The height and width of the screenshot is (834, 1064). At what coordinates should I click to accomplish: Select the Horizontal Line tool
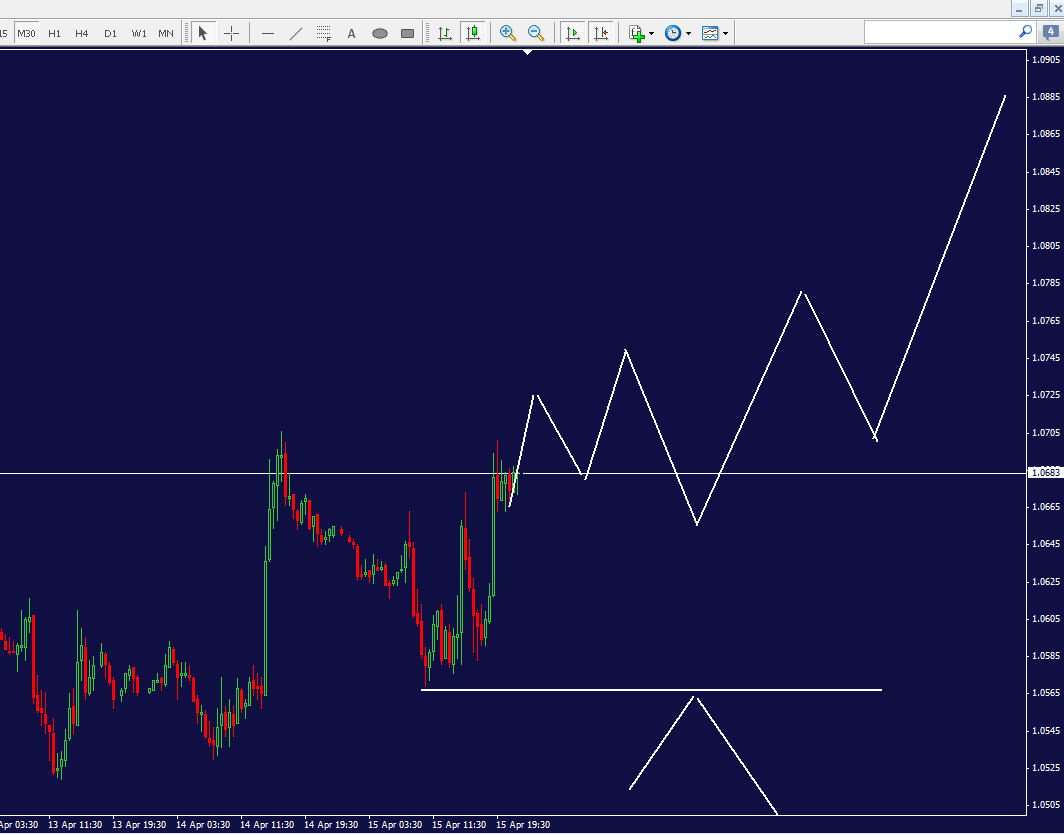coord(267,33)
